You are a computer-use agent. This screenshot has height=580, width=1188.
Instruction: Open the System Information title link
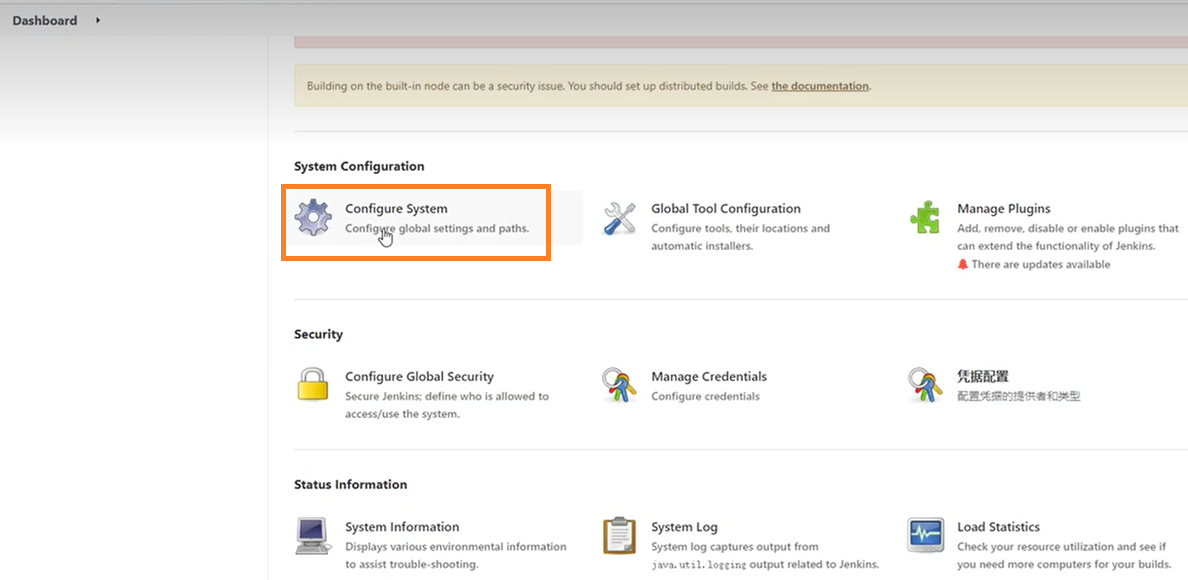(x=402, y=527)
